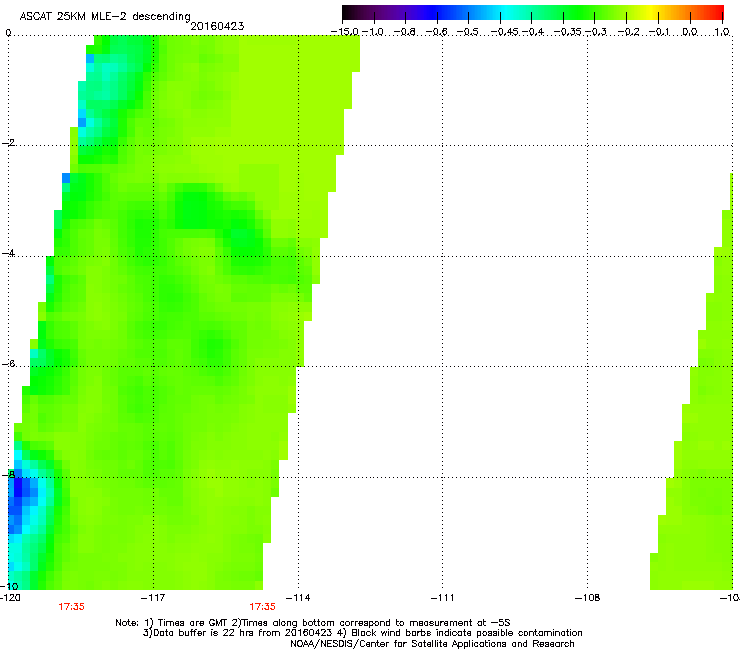Image resolution: width=740 pixels, height=650 pixels.
Task: Pick the -0.5 colorbar label
Action: [468, 32]
